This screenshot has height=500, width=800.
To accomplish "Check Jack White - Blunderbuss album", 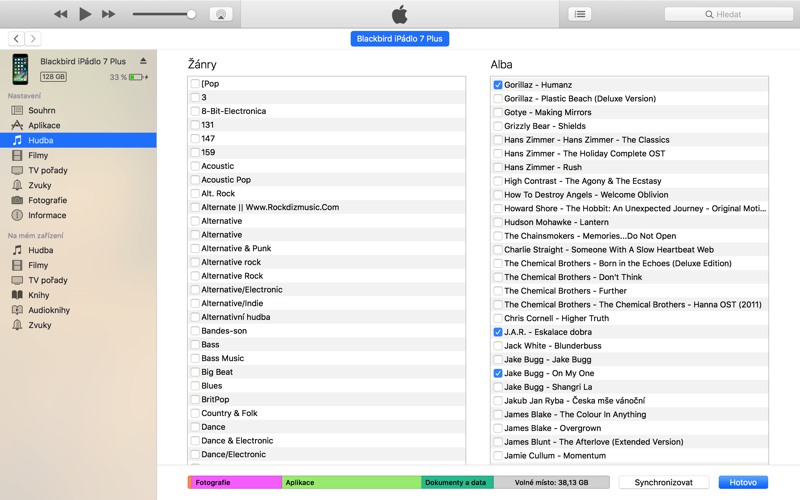I will [x=498, y=345].
